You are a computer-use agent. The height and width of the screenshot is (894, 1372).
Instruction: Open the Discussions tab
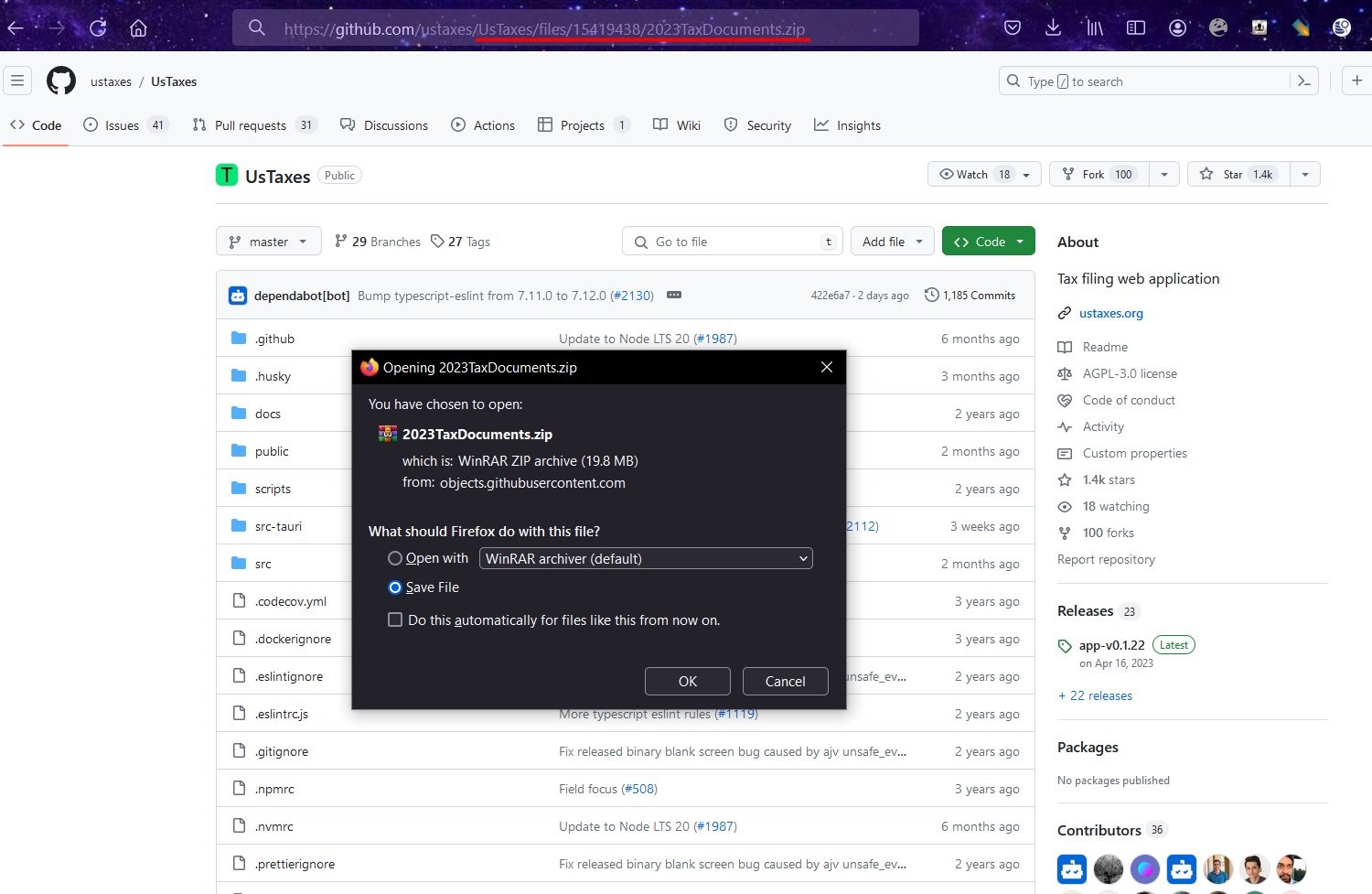(x=384, y=125)
